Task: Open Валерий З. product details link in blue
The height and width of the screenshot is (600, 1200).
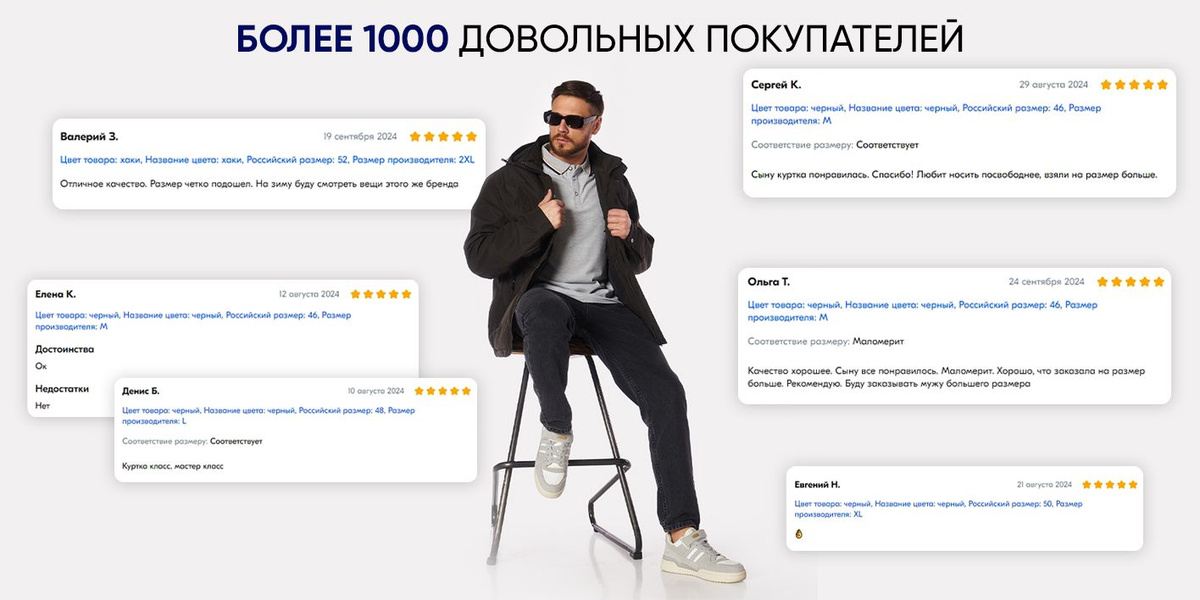Action: tap(267, 159)
